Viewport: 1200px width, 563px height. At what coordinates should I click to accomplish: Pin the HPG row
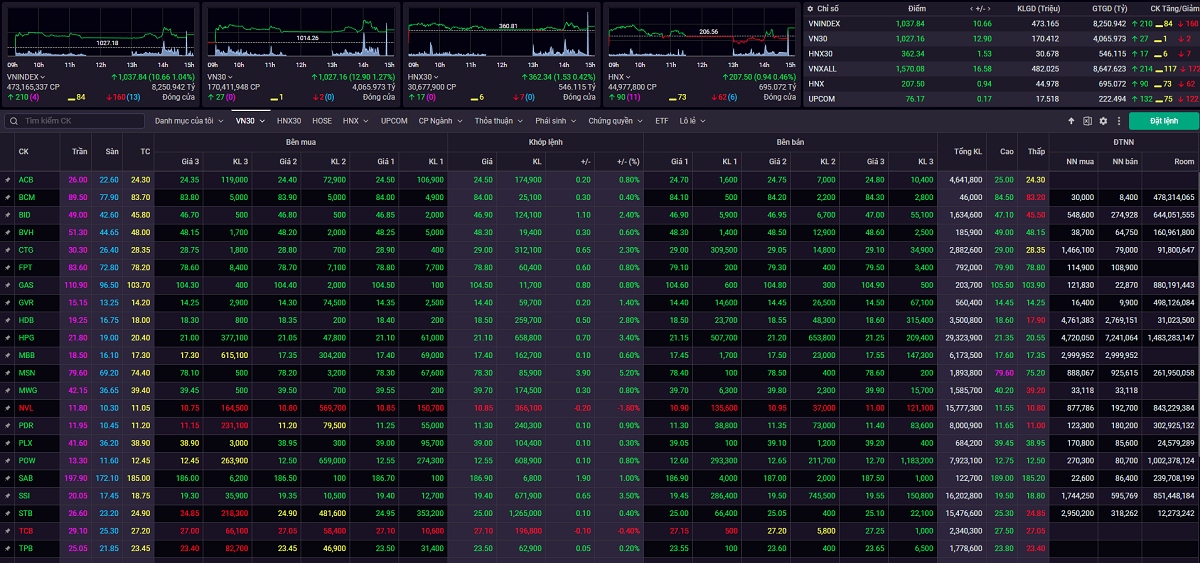point(7,337)
